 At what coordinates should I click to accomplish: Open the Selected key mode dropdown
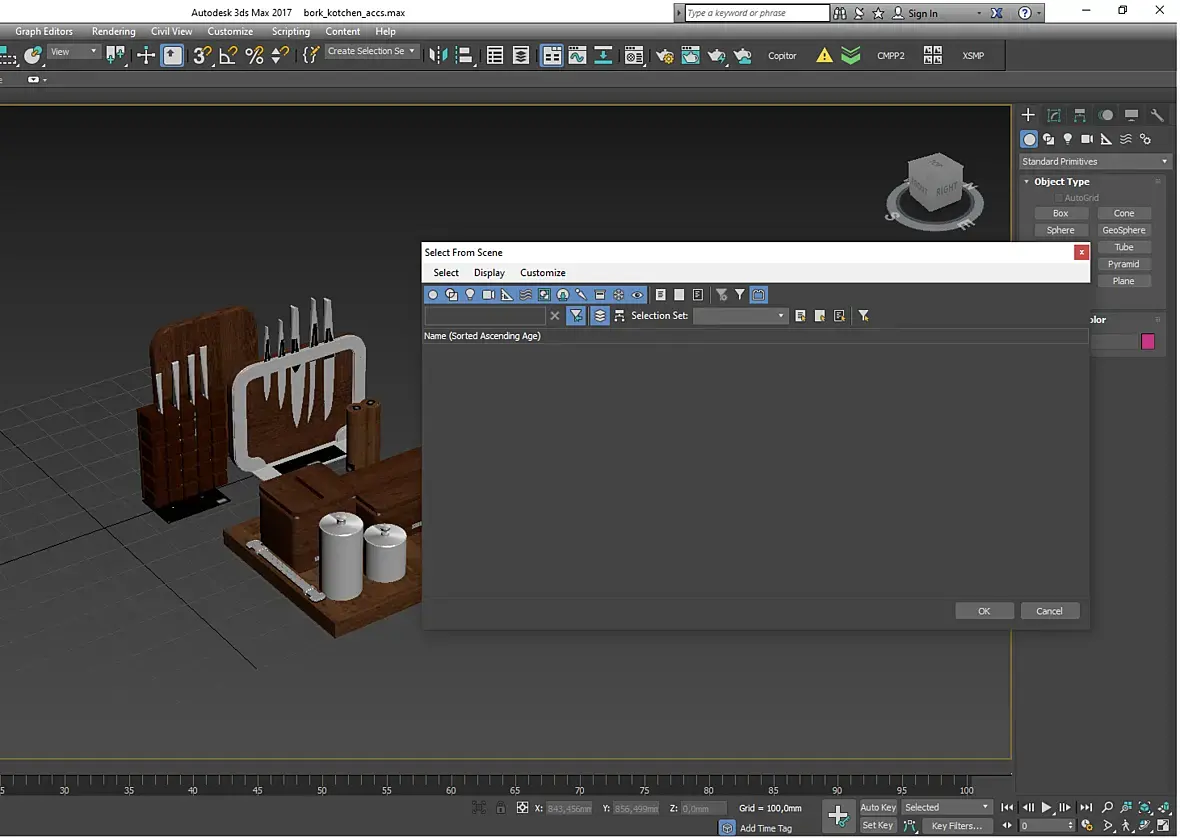coord(946,807)
